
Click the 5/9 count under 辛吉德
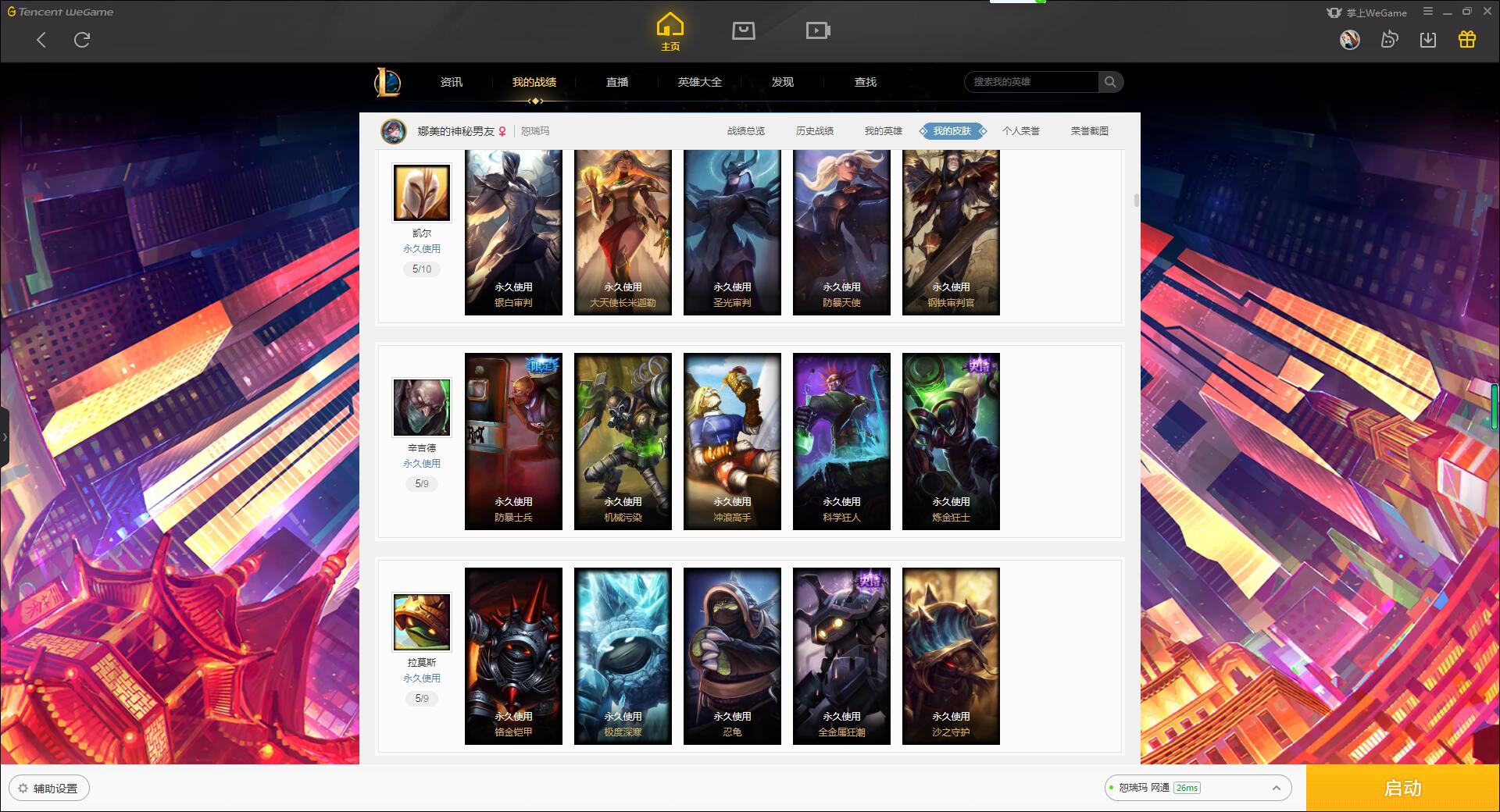pyautogui.click(x=422, y=484)
